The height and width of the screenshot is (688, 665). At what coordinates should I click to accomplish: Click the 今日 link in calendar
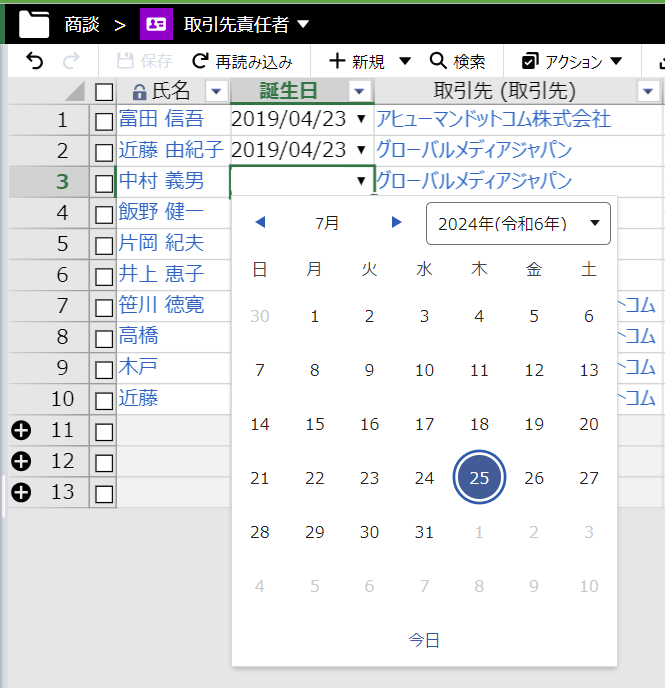pyautogui.click(x=424, y=640)
